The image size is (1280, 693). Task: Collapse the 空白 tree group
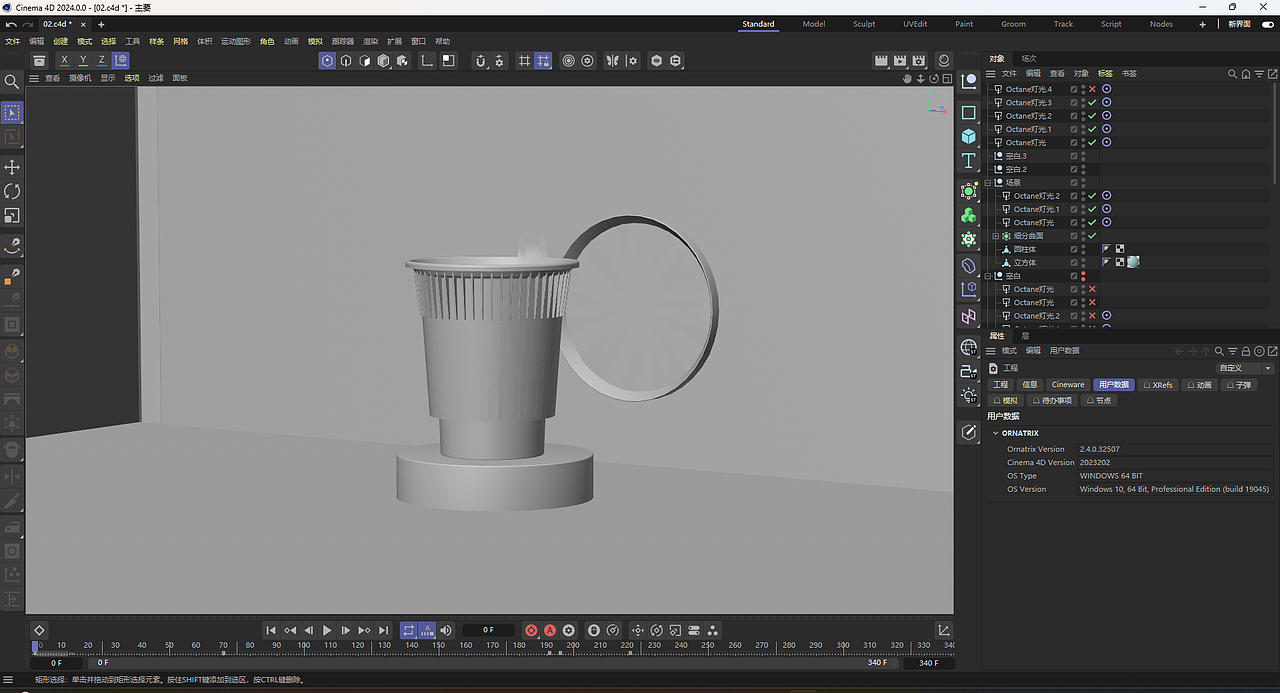[988, 276]
